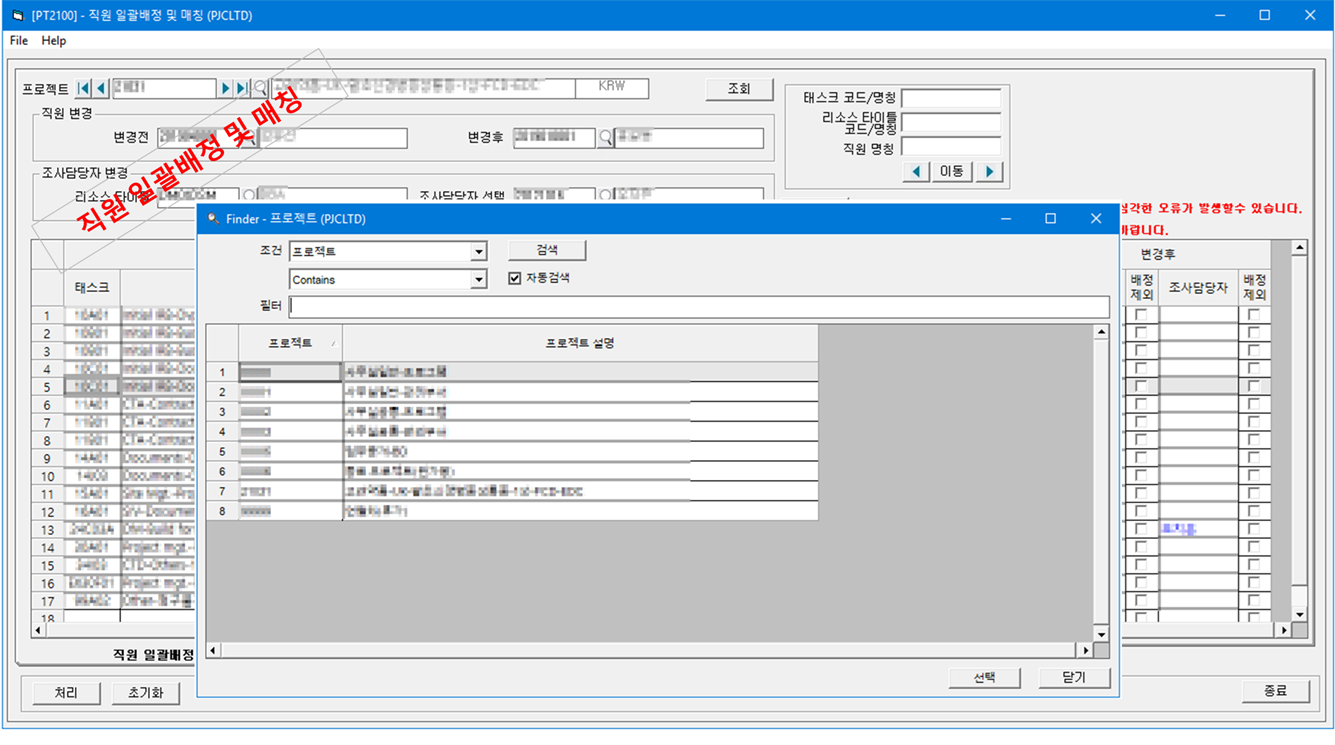Check 배정제외 box left of 조사담당자 in row 5
The image size is (1335, 745).
[1141, 386]
